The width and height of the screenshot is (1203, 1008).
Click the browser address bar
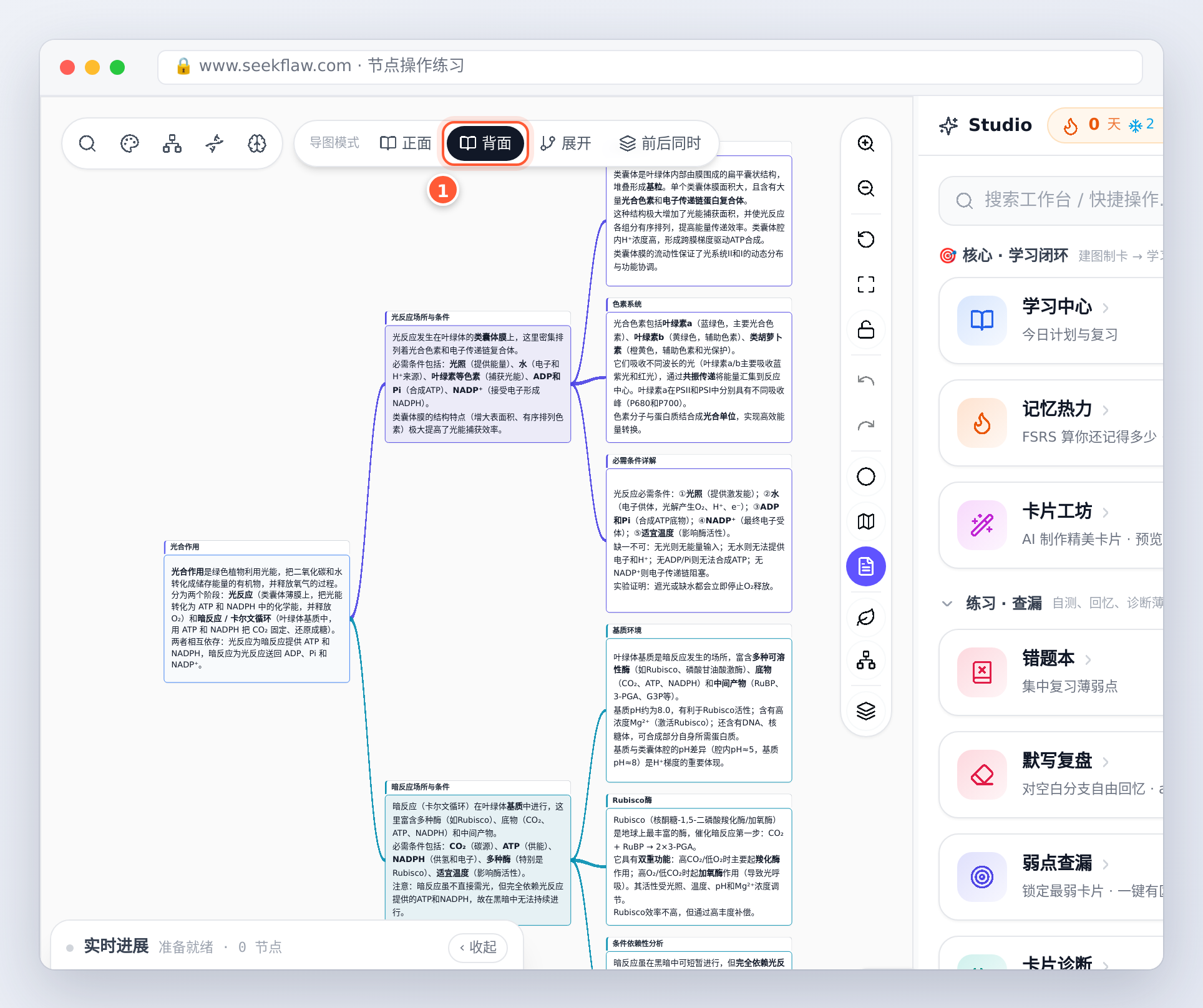pos(650,66)
